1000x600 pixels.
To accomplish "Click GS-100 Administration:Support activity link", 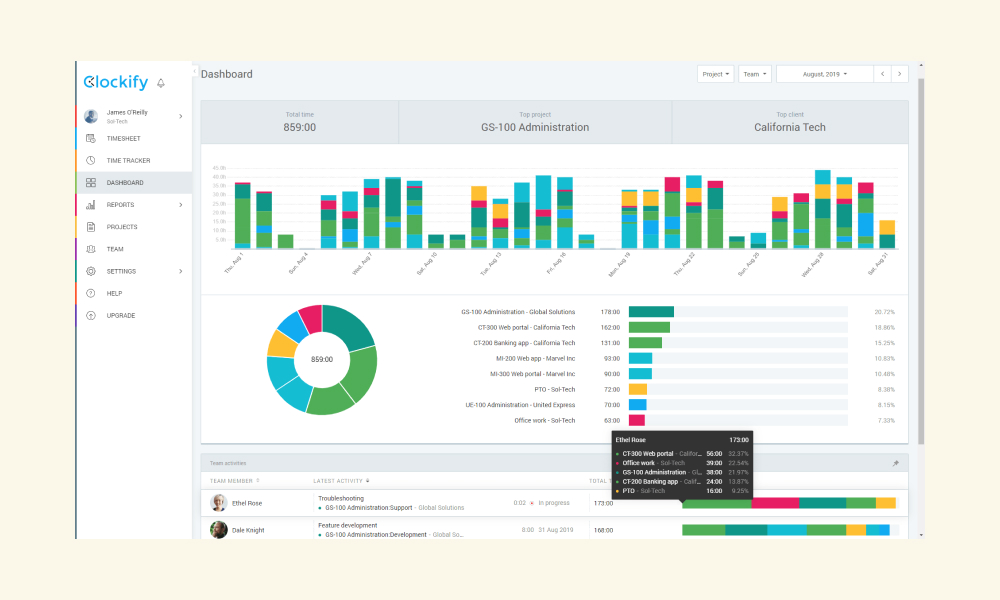I will (369, 508).
